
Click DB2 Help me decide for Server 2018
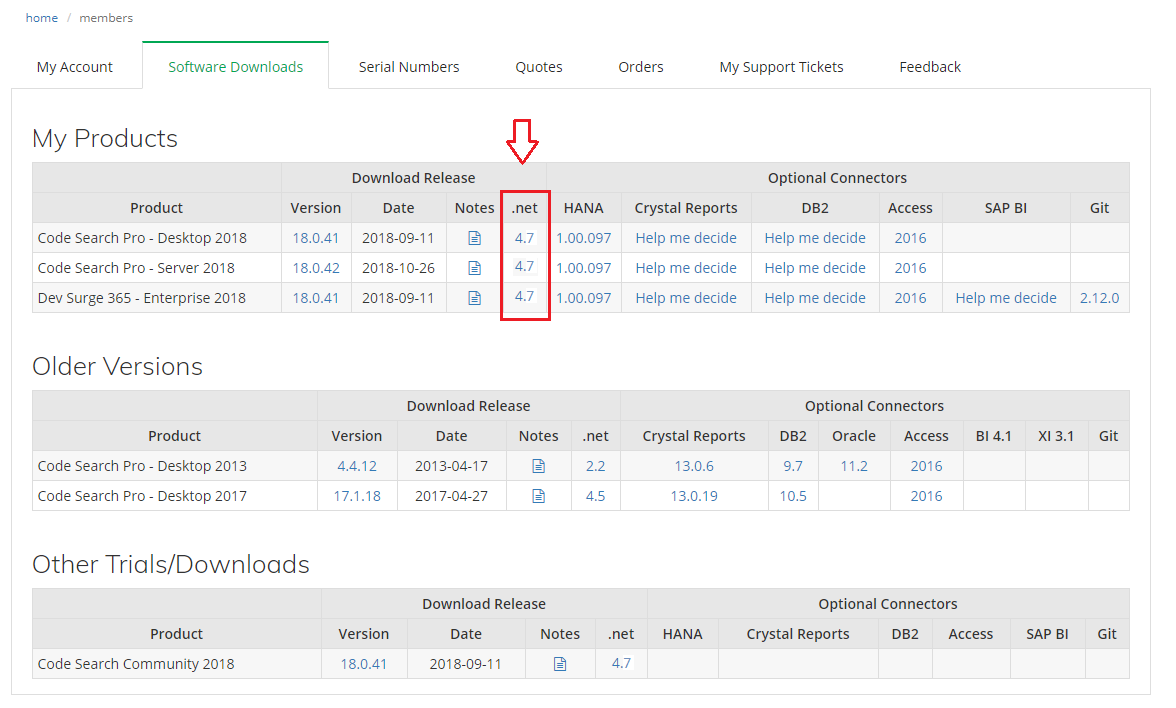(x=815, y=268)
